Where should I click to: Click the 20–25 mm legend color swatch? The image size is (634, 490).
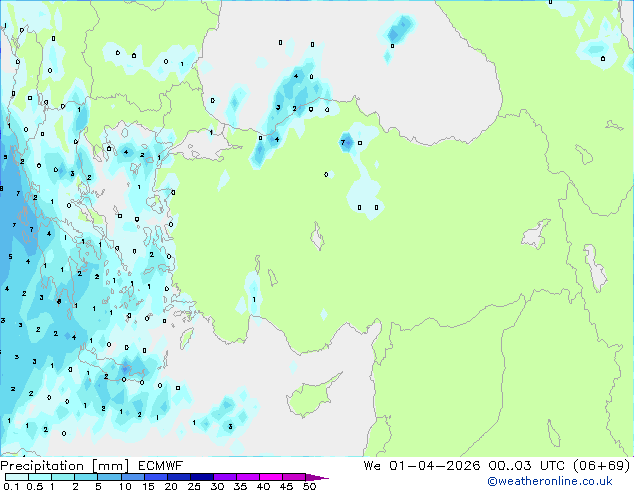coord(178,477)
